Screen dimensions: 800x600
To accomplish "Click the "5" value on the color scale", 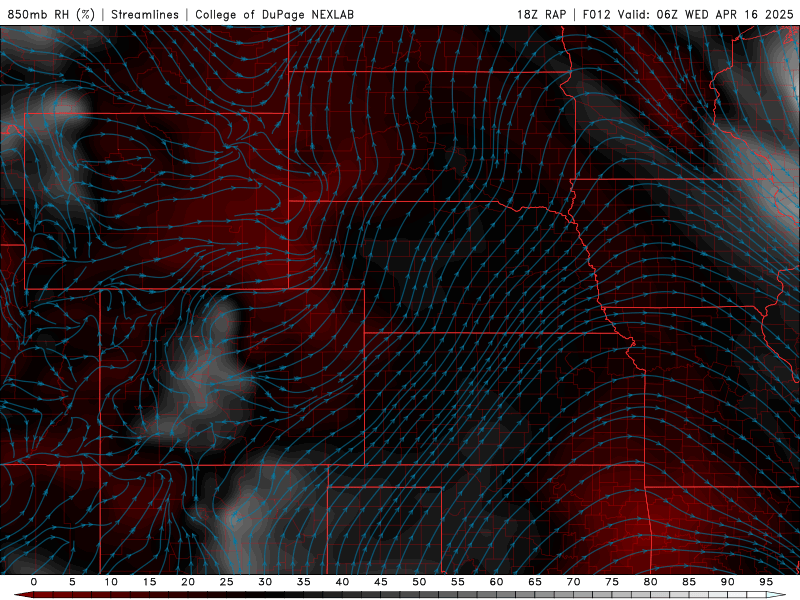I will (72, 582).
